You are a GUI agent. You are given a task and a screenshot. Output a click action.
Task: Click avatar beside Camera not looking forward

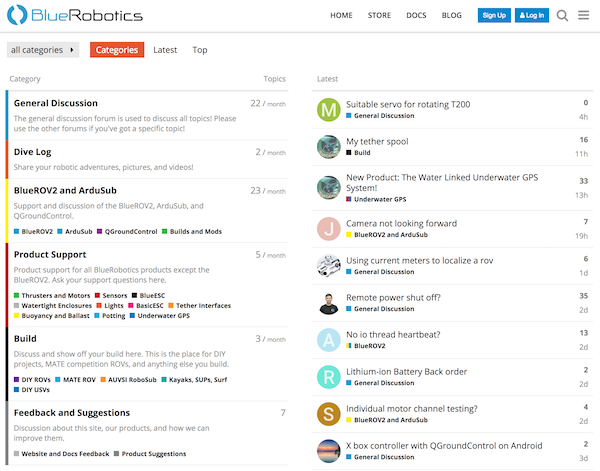tap(328, 229)
